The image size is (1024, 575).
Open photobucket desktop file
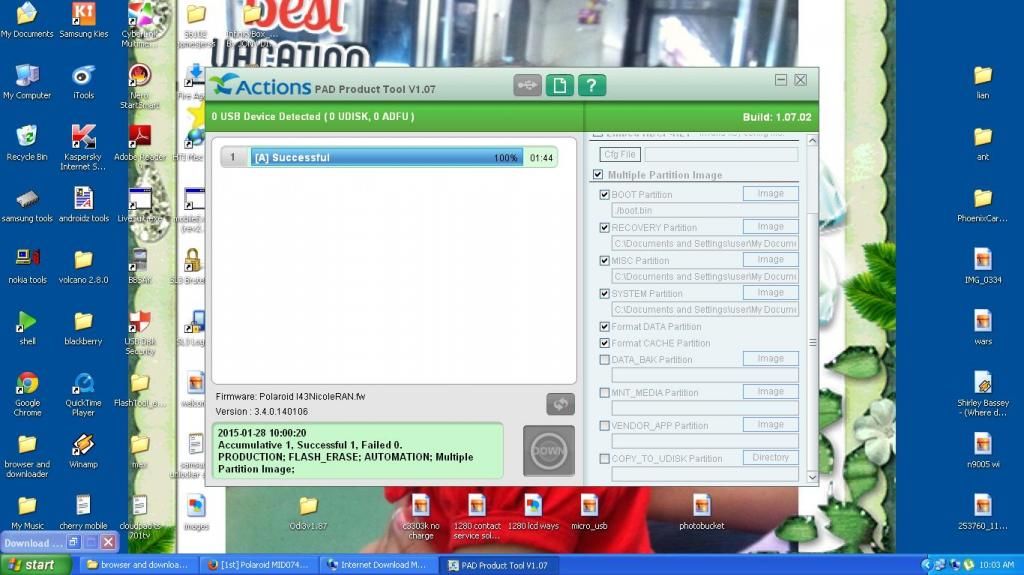pos(701,512)
